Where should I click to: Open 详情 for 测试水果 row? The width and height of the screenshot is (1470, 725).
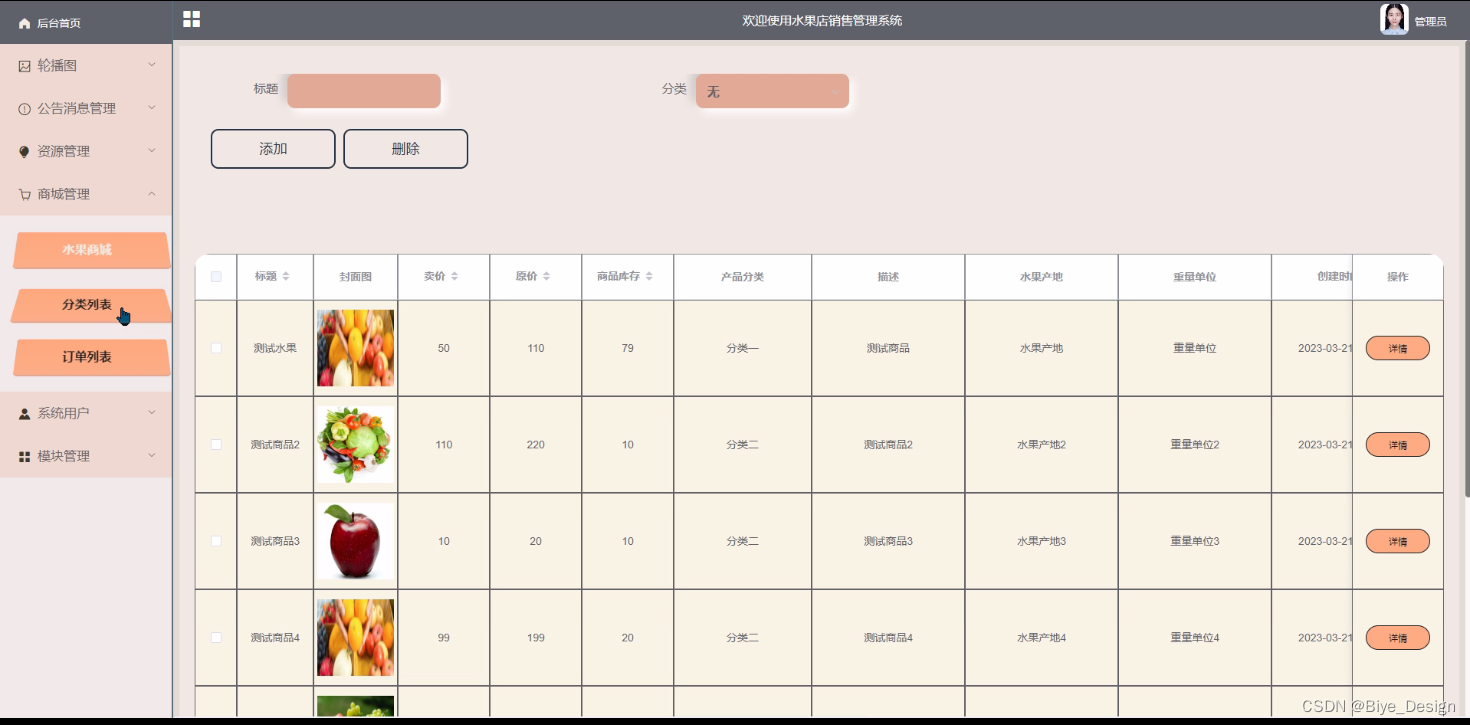click(x=1397, y=348)
